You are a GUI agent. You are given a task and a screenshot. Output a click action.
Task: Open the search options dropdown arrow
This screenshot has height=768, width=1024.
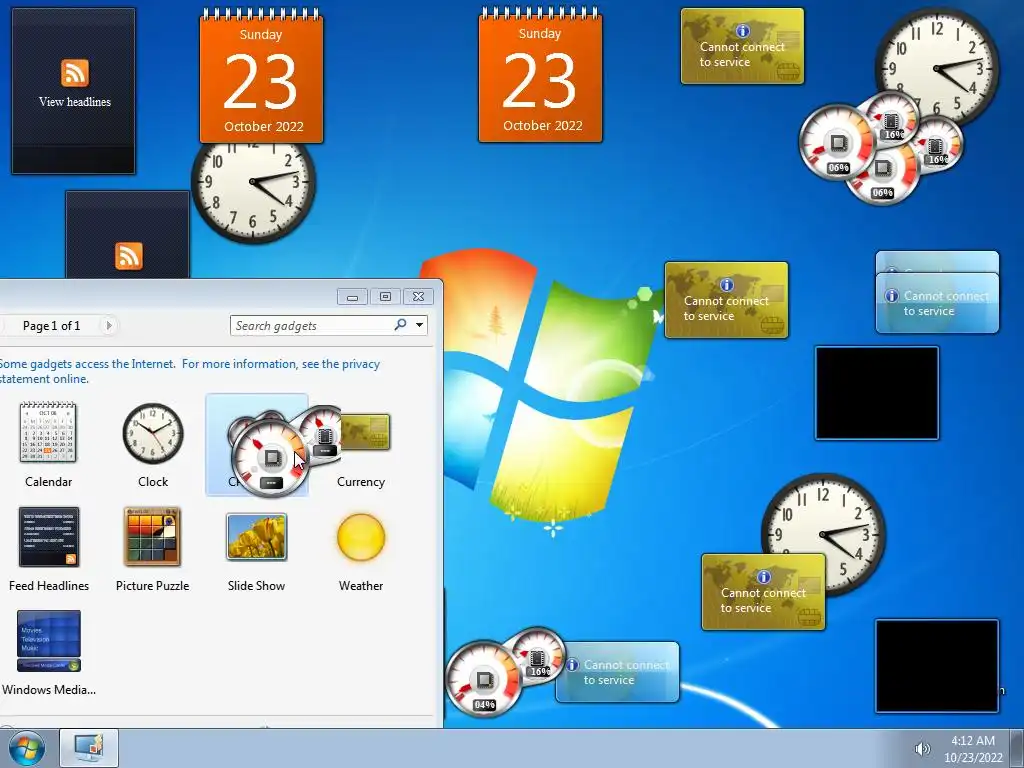pyautogui.click(x=419, y=325)
